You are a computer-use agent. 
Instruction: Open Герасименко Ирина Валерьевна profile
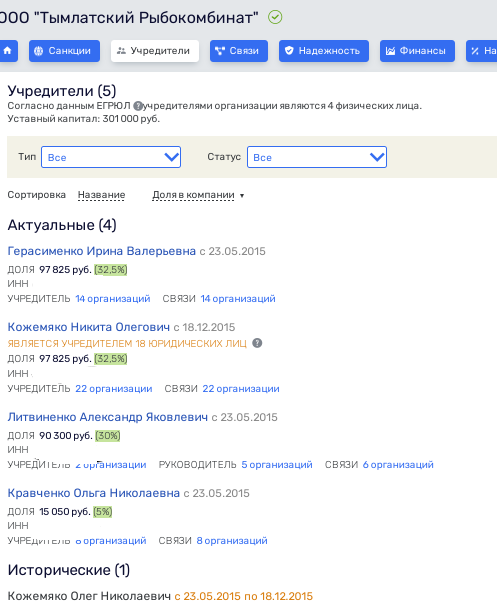point(101,251)
